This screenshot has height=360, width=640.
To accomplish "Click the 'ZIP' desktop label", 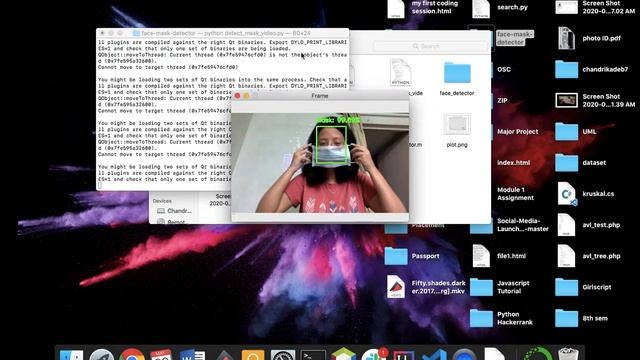I will point(502,100).
